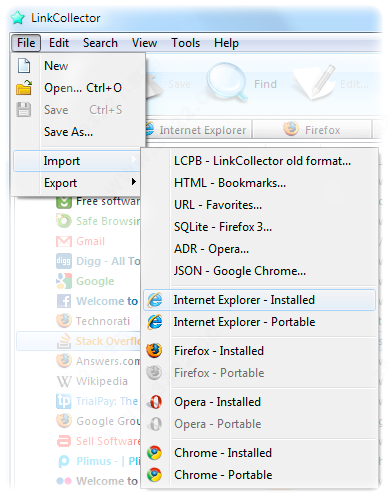388x497 pixels.
Task: Choose Open... Ctrl+O entry
Action: pyautogui.click(x=83, y=88)
